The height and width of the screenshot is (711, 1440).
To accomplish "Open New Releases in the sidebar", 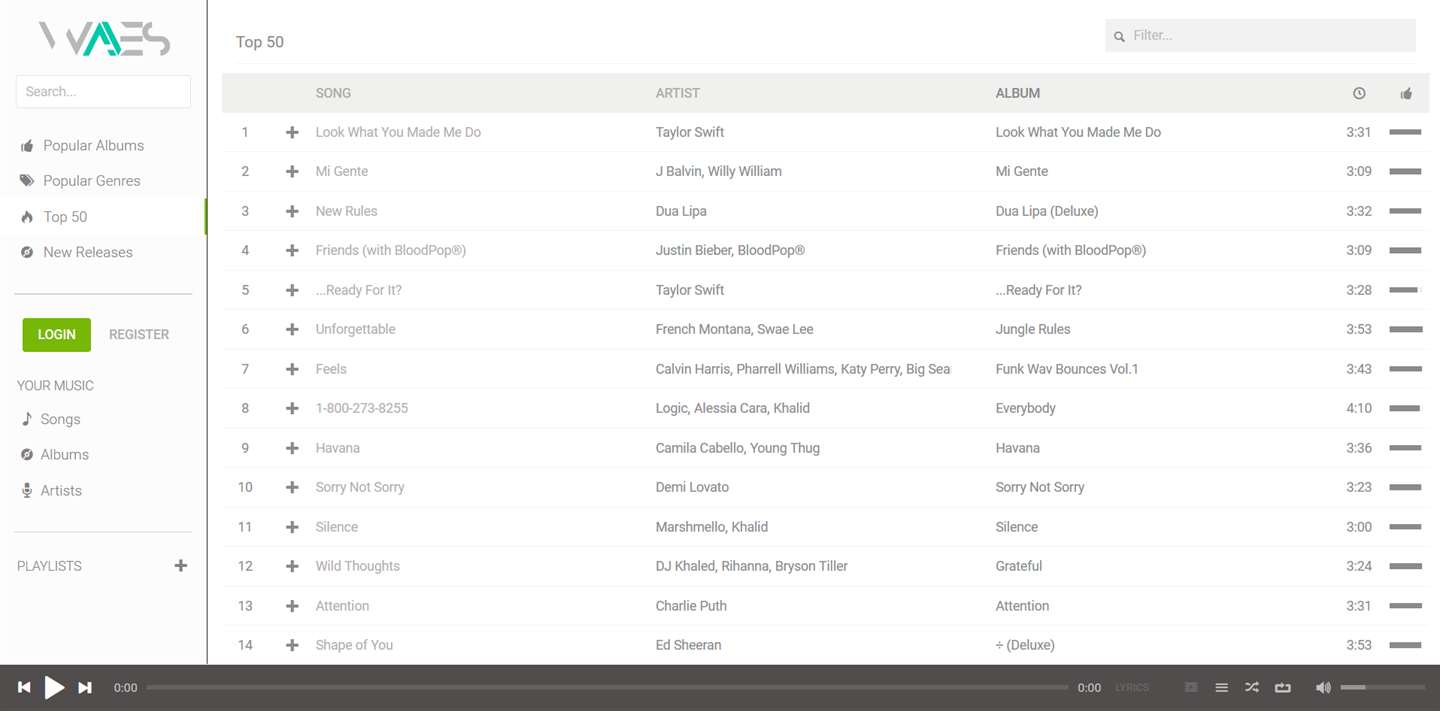I will 87,252.
